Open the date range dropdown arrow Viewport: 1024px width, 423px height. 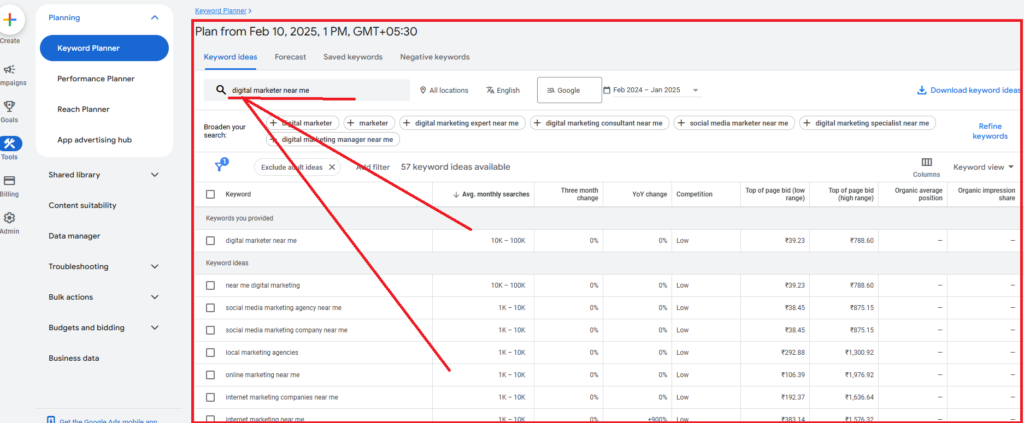tap(695, 90)
